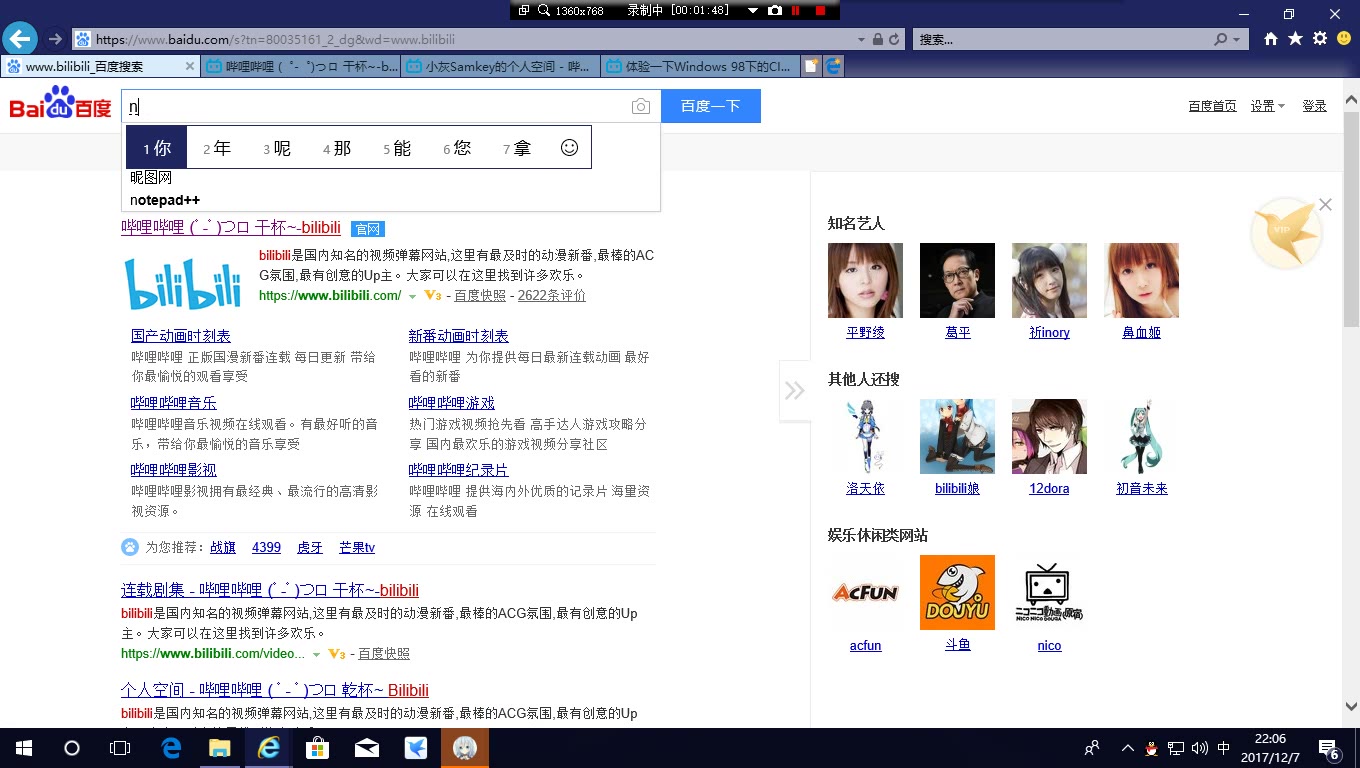
Task: Open 哔哩哔哩纪录片 link
Action: tap(458, 470)
